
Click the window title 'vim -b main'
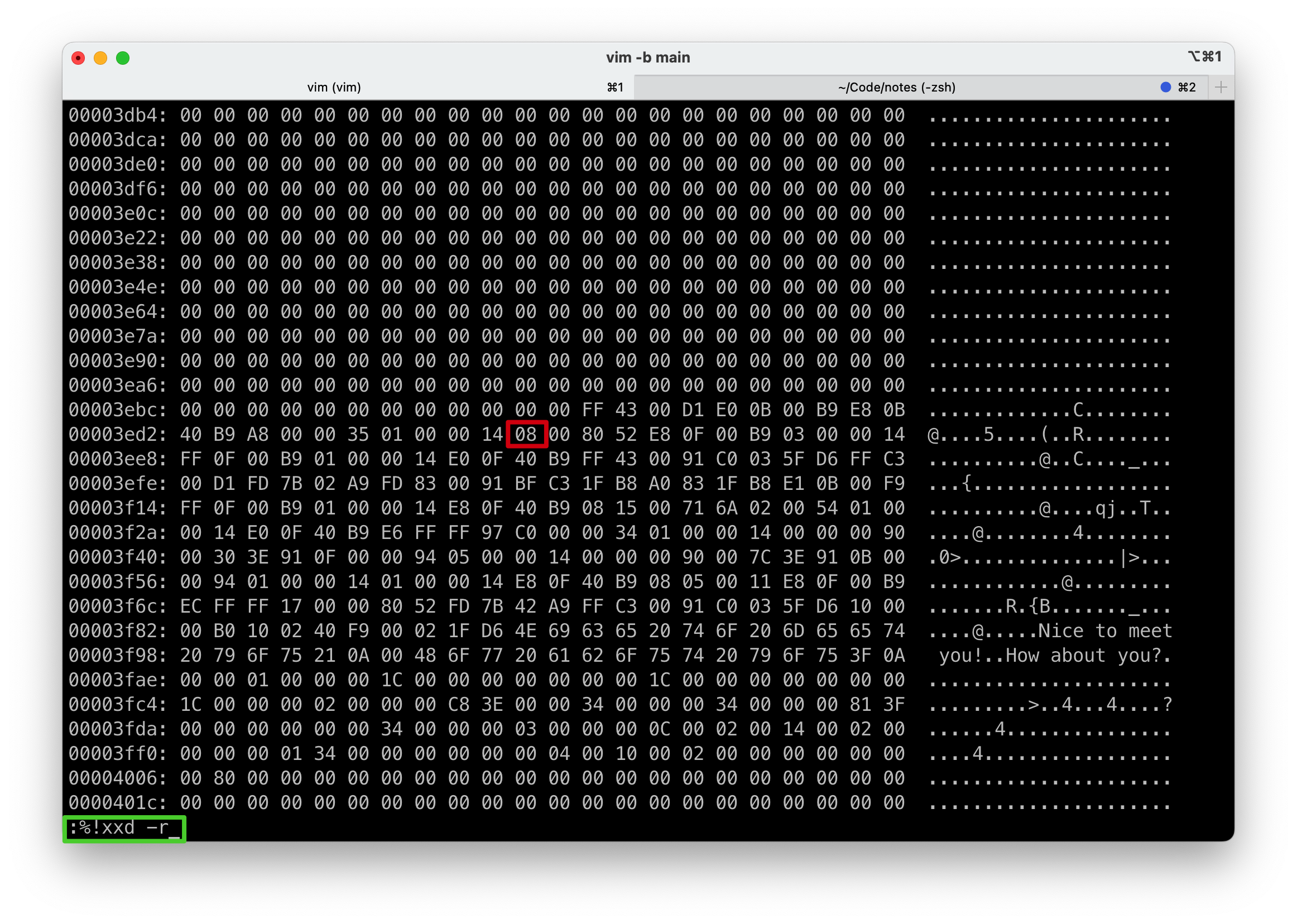pyautogui.click(x=647, y=57)
